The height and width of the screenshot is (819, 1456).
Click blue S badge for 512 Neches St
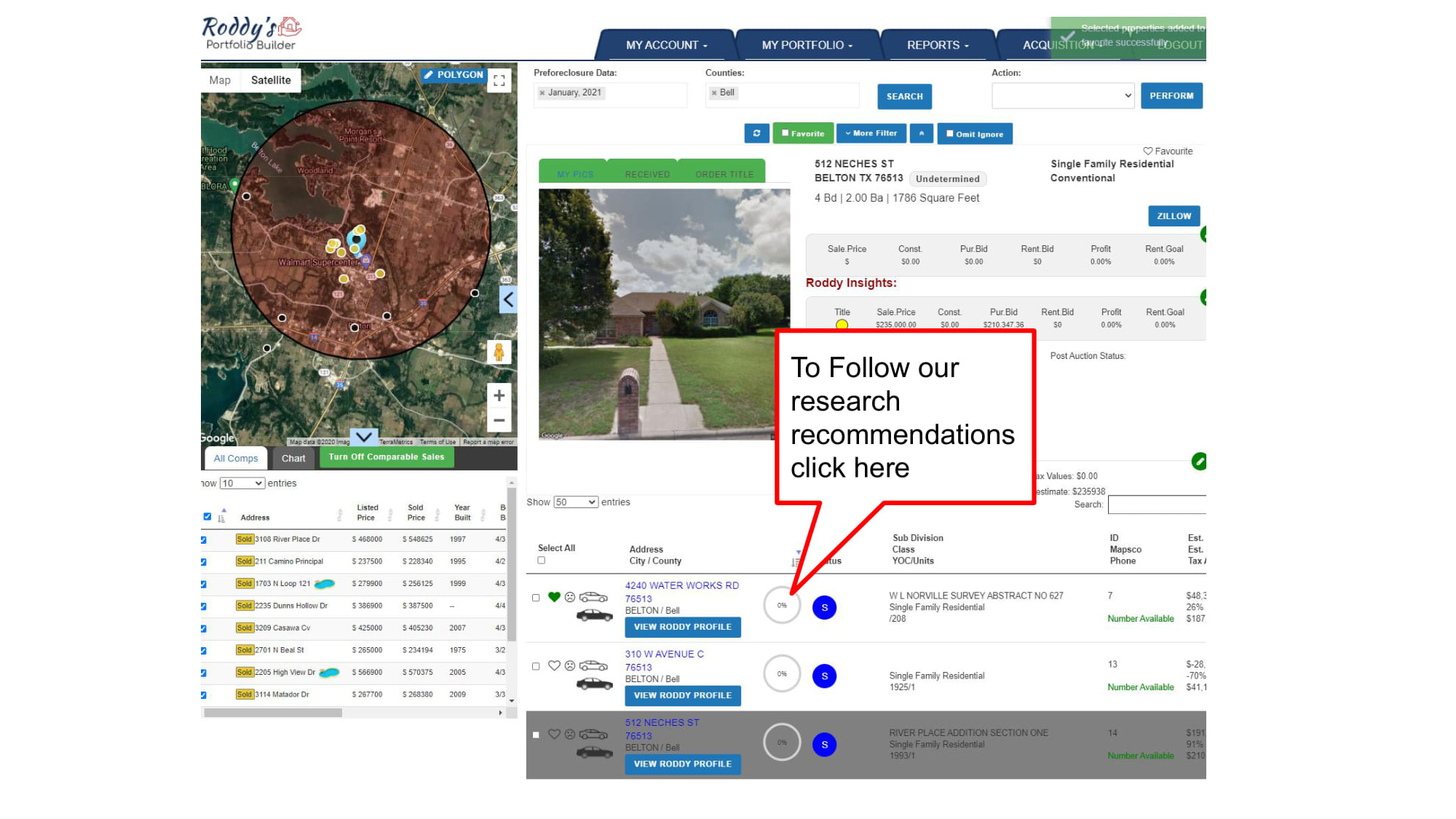click(824, 744)
